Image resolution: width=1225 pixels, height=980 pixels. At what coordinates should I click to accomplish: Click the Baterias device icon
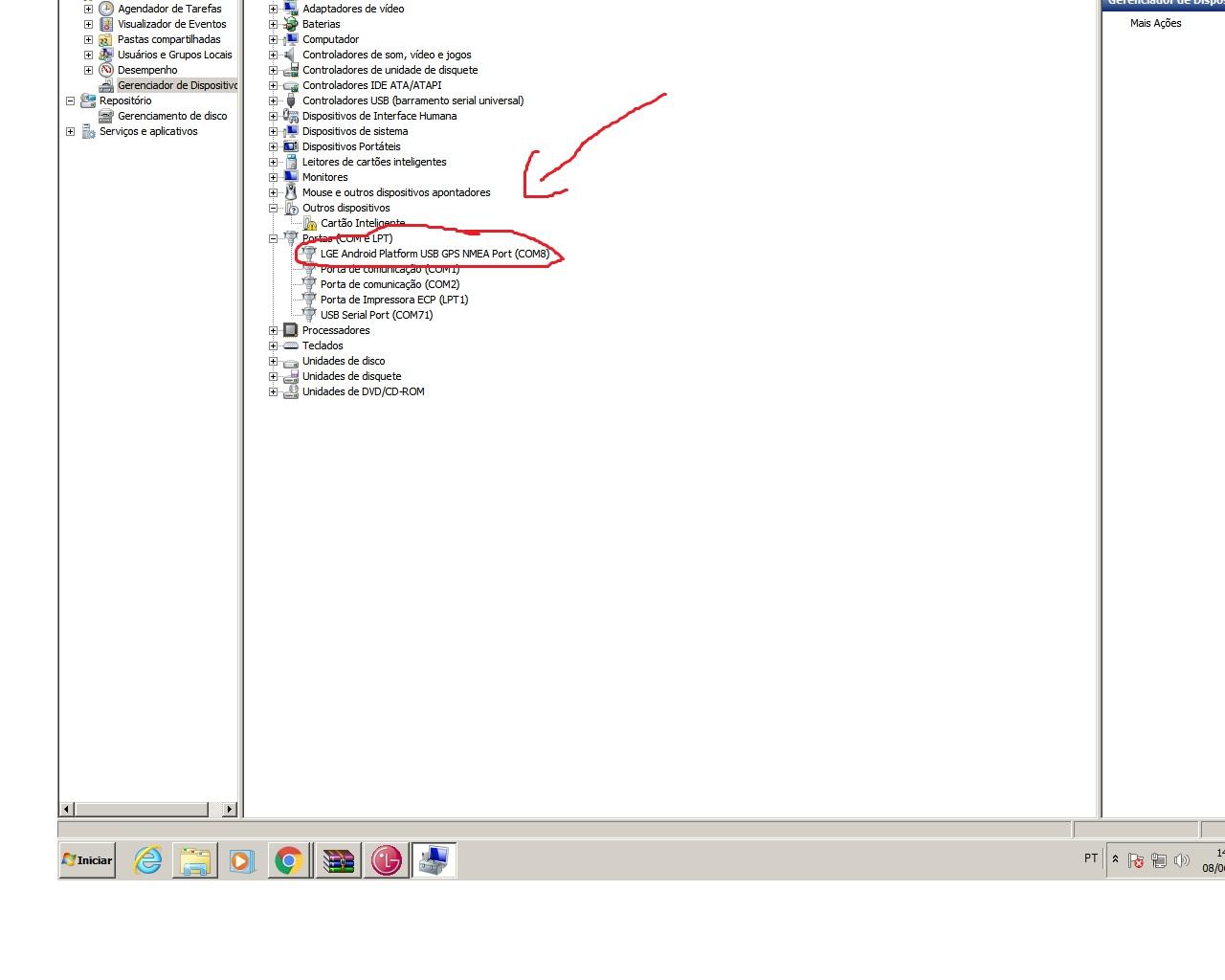click(291, 24)
